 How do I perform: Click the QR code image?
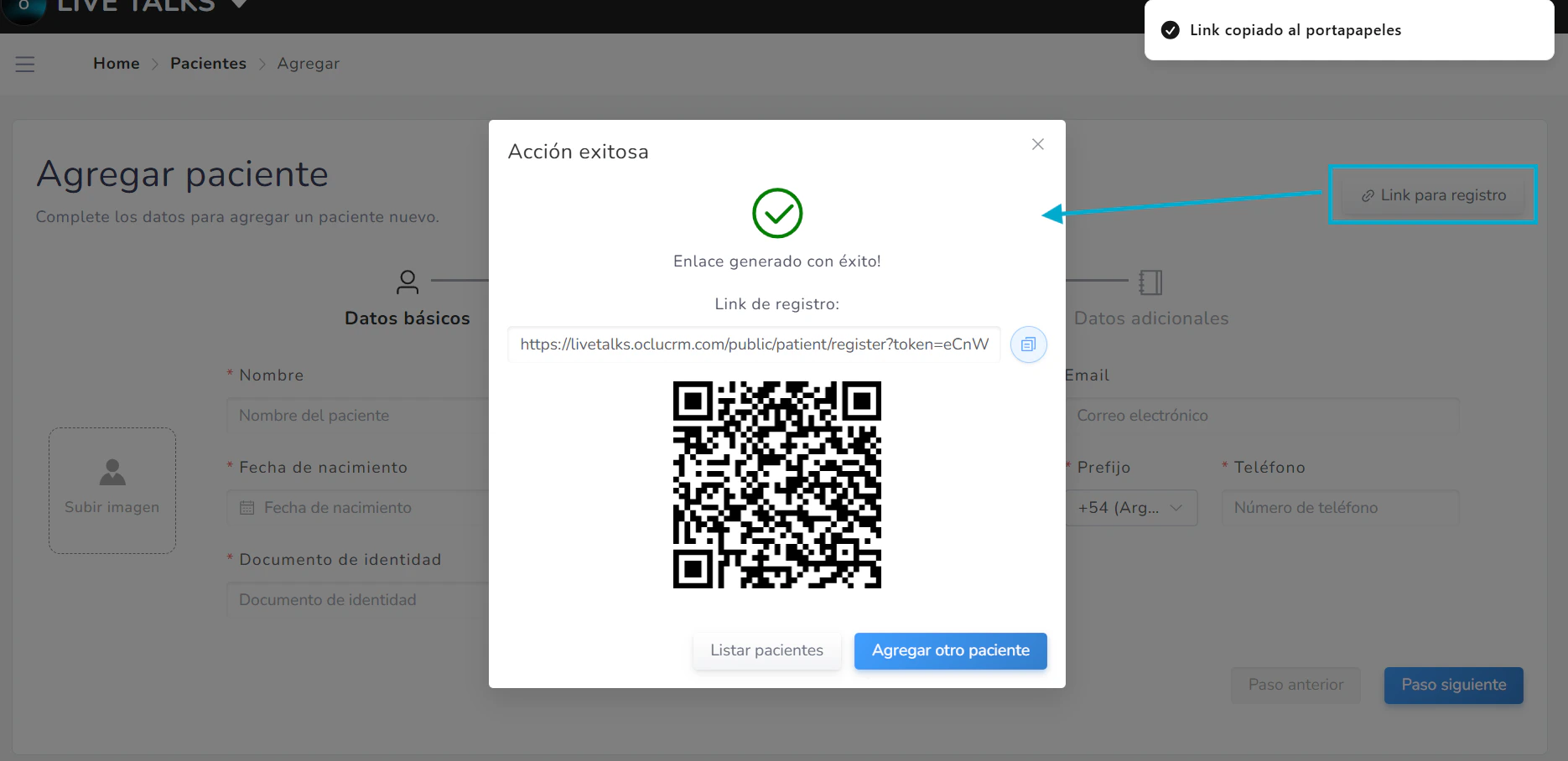[x=777, y=484]
